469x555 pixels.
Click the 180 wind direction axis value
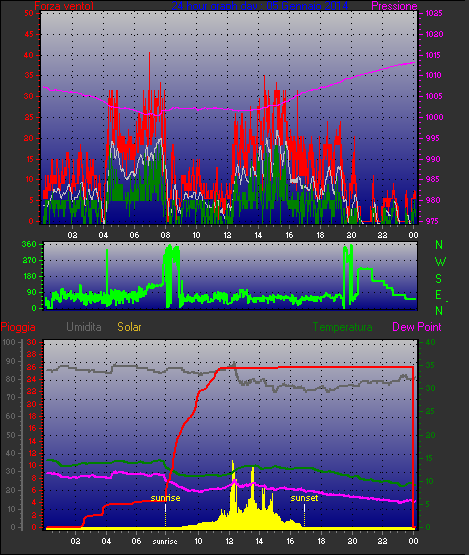30,276
